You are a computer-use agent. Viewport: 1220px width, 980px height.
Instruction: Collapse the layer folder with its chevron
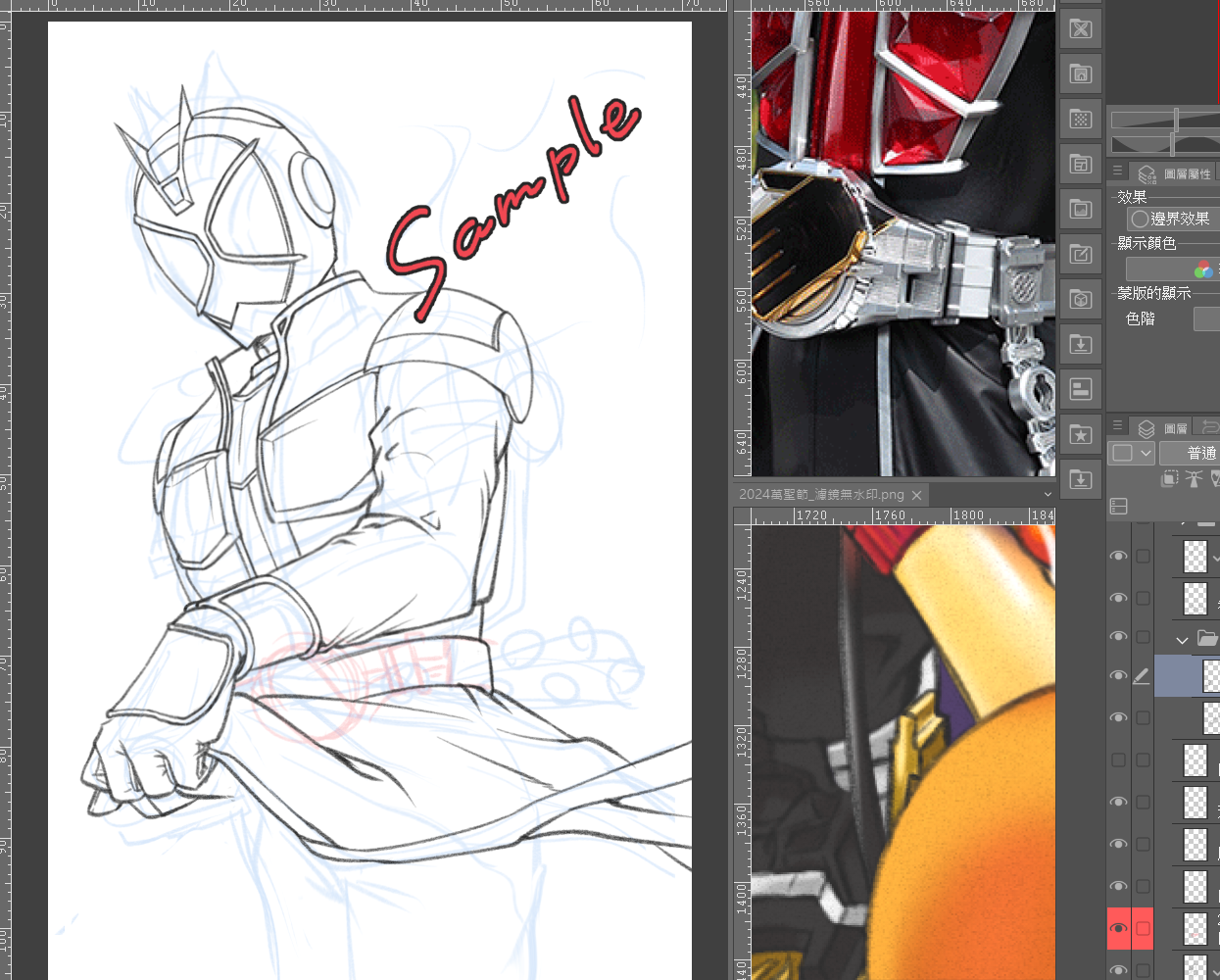pyautogui.click(x=1183, y=640)
